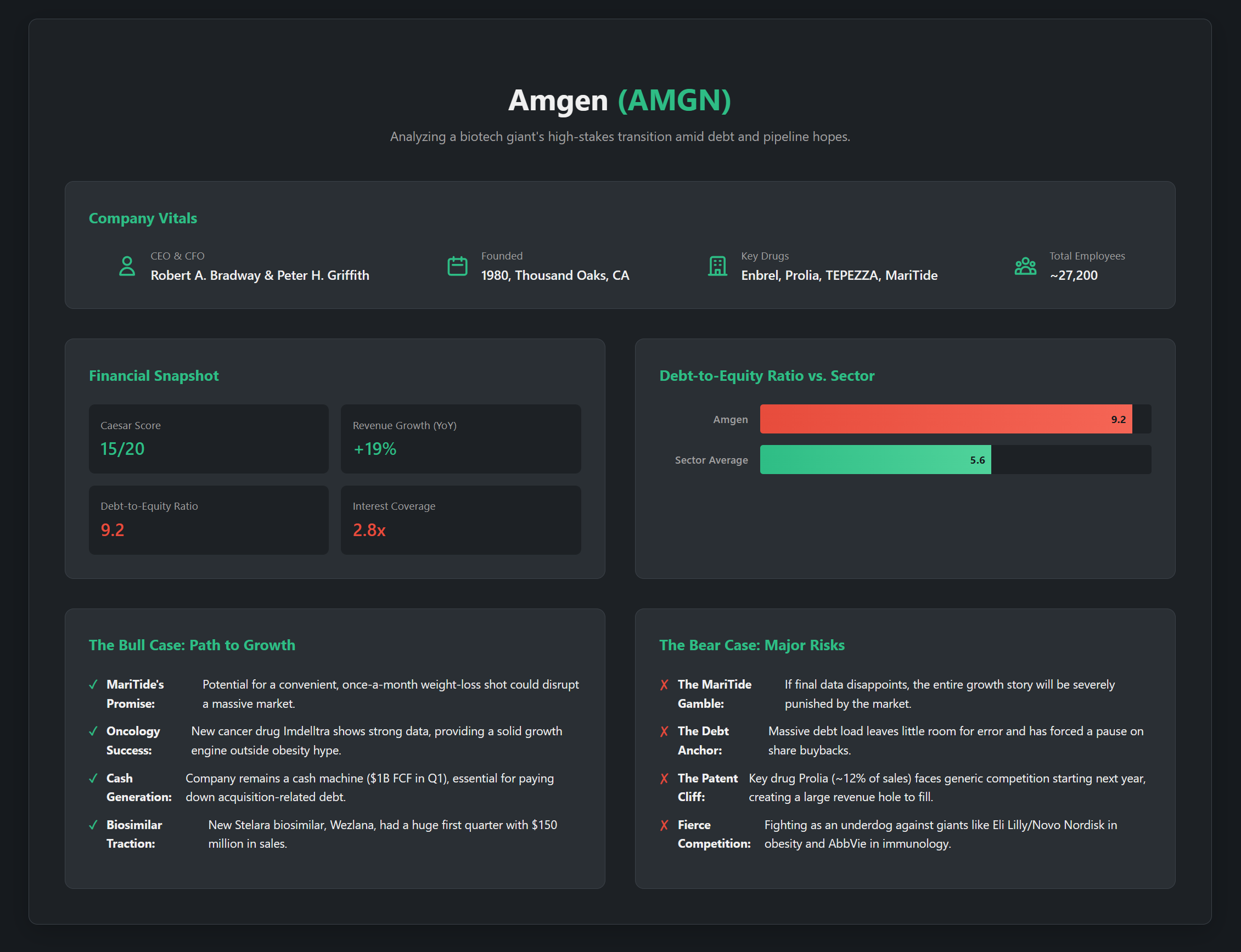Click the Sector Average chart label
The image size is (1241, 952).
(711, 460)
